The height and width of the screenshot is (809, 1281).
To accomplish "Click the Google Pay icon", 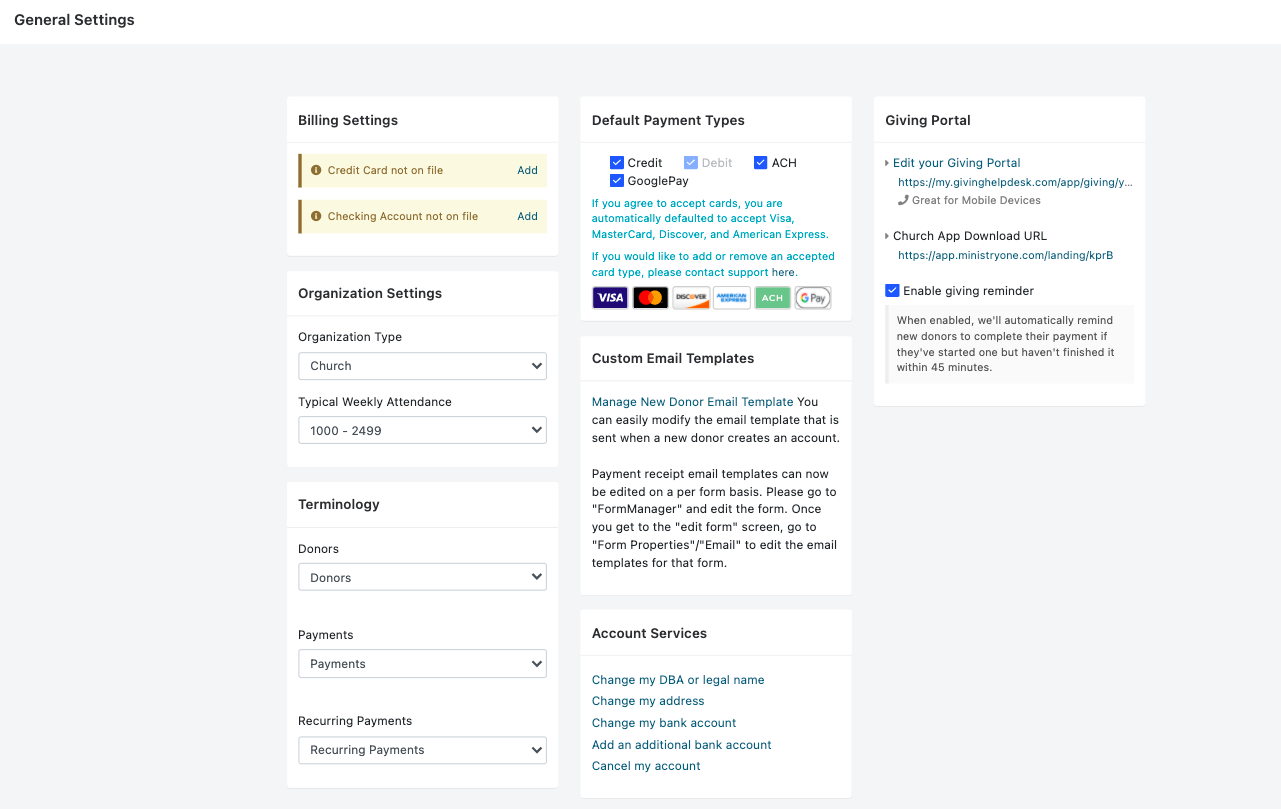I will point(813,298).
